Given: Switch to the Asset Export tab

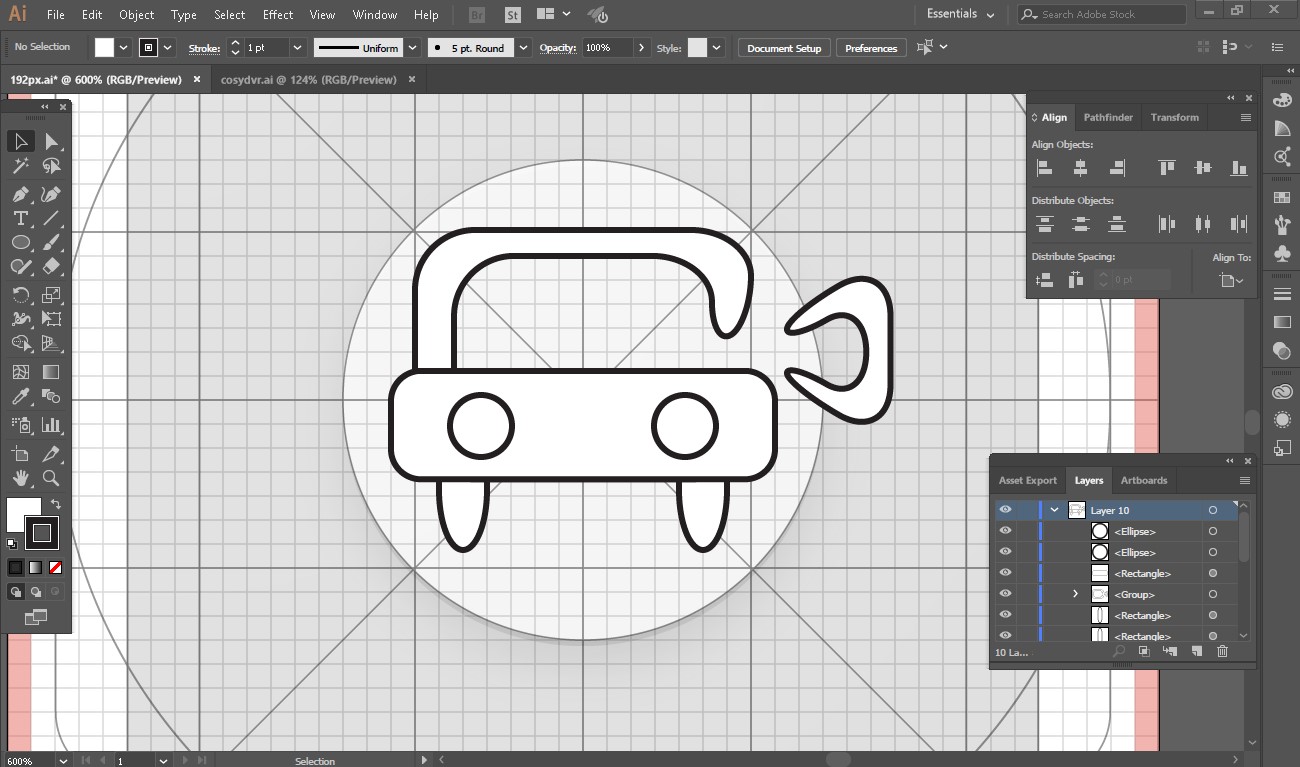Looking at the screenshot, I should pyautogui.click(x=1027, y=480).
